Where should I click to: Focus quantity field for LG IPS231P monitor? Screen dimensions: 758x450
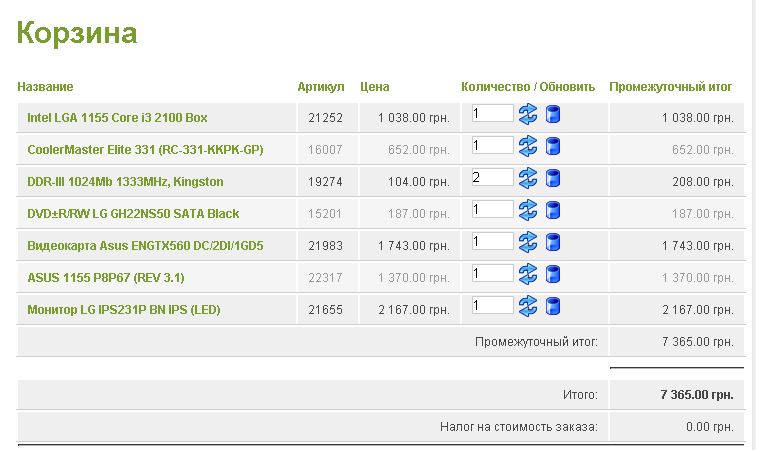(493, 305)
